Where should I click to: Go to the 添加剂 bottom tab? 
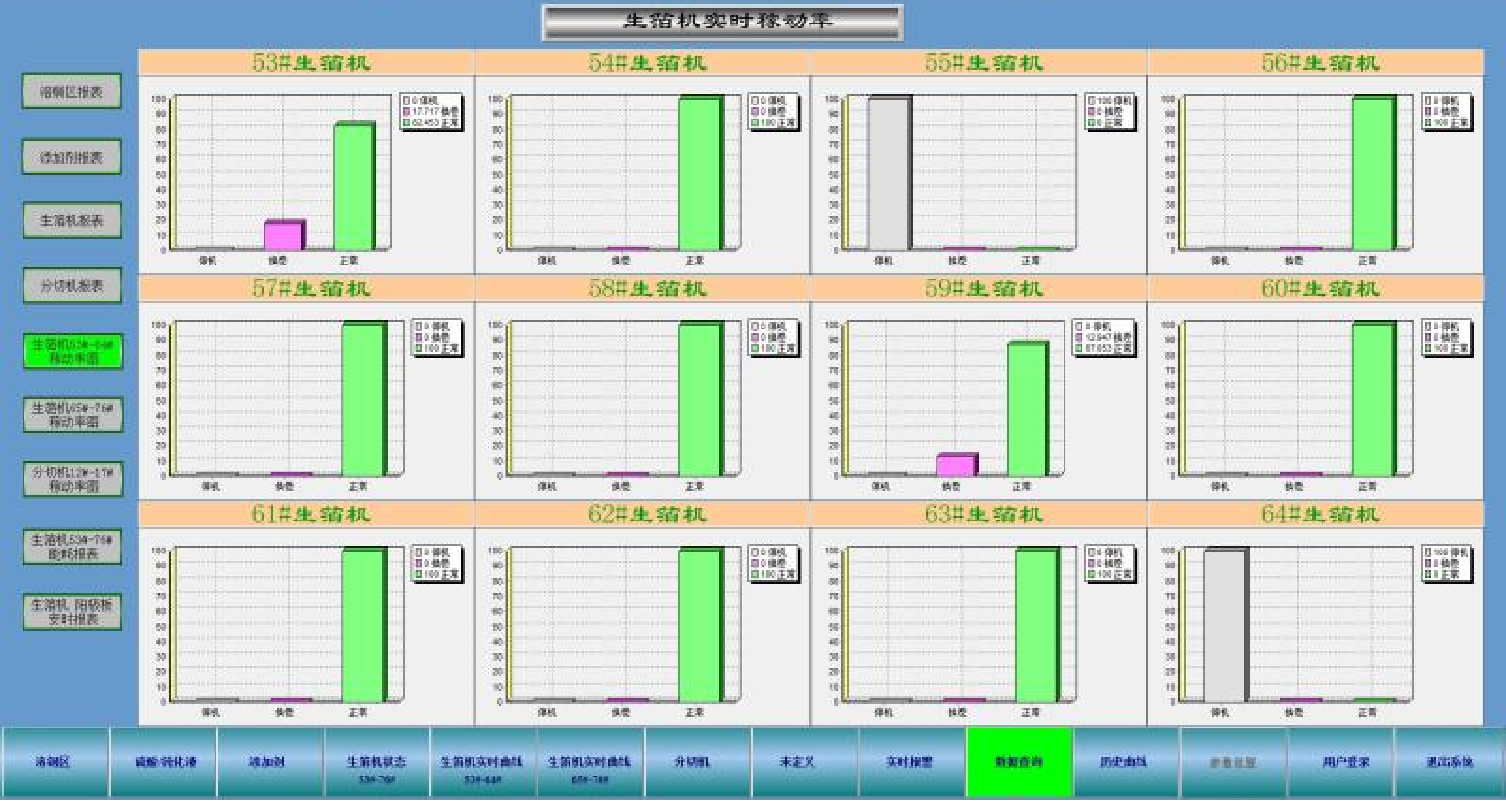tap(269, 762)
